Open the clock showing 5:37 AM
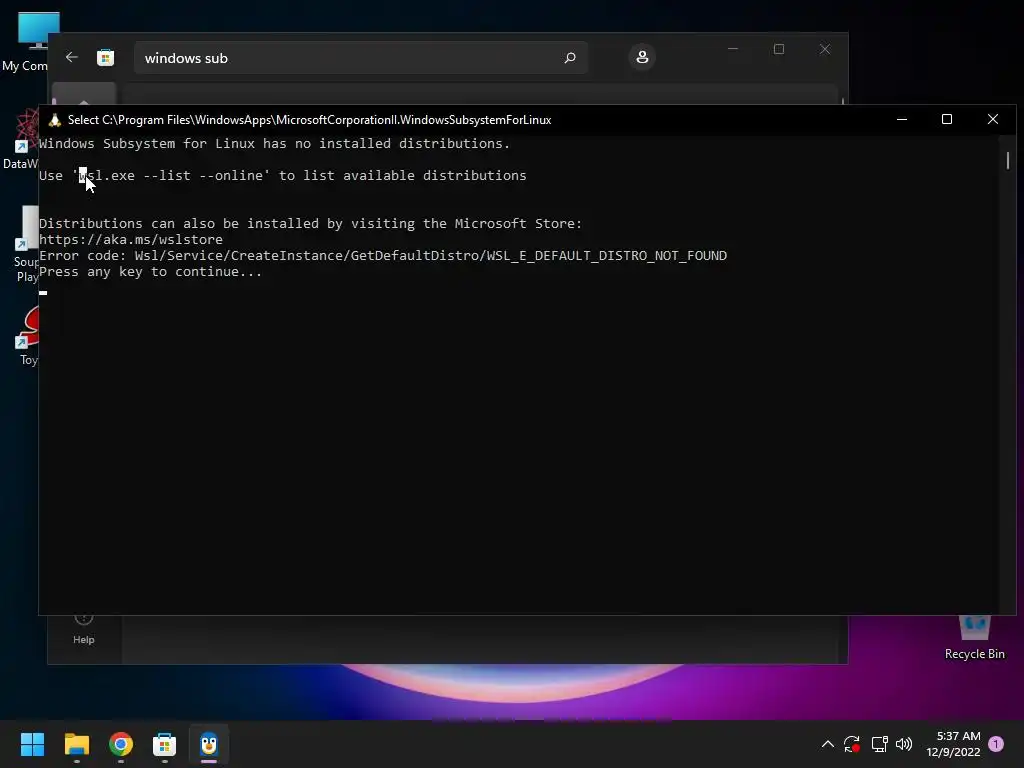 pyautogui.click(x=953, y=744)
